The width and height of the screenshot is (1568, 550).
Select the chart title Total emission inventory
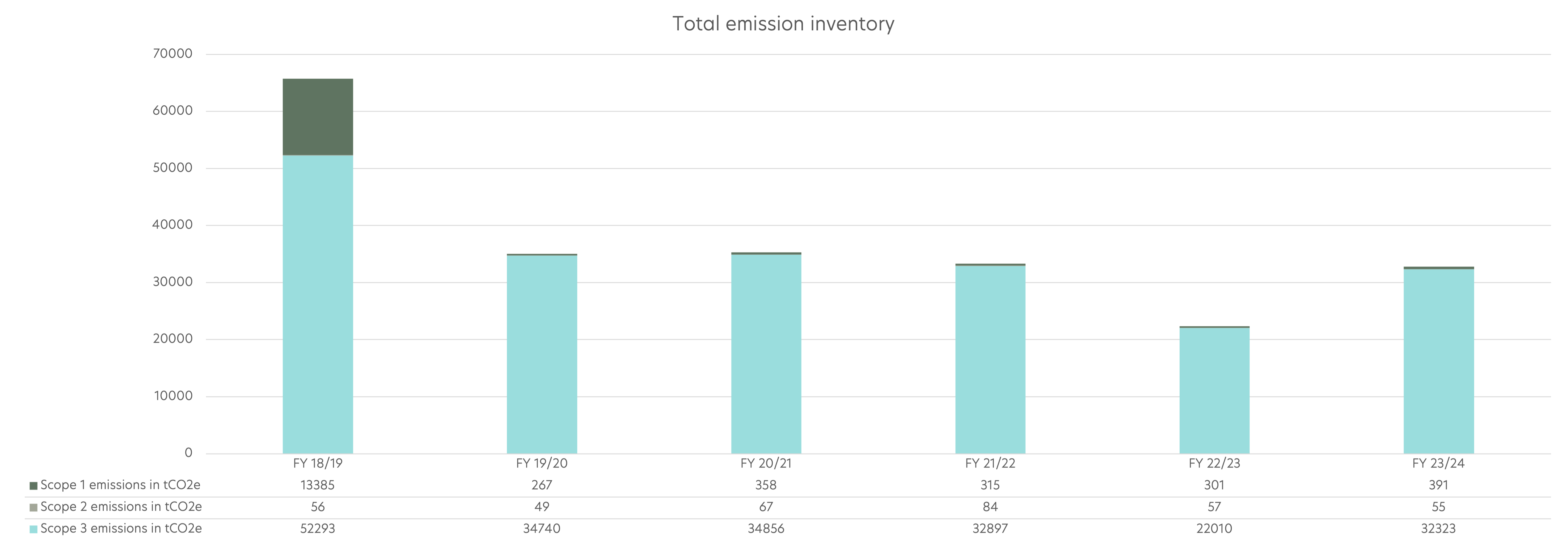point(783,24)
